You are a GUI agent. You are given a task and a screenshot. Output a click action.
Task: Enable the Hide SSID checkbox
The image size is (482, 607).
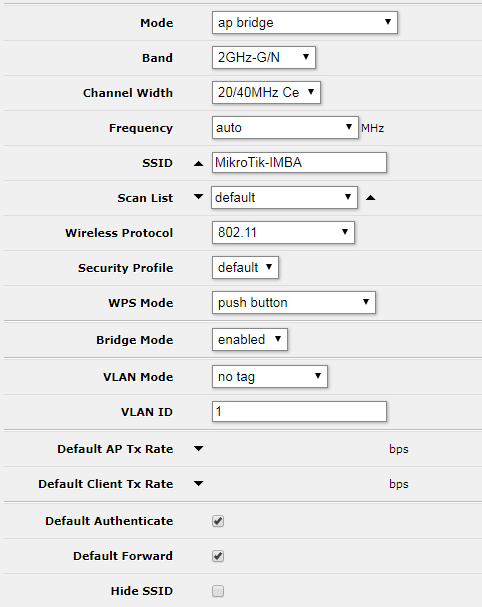pyautogui.click(x=218, y=591)
